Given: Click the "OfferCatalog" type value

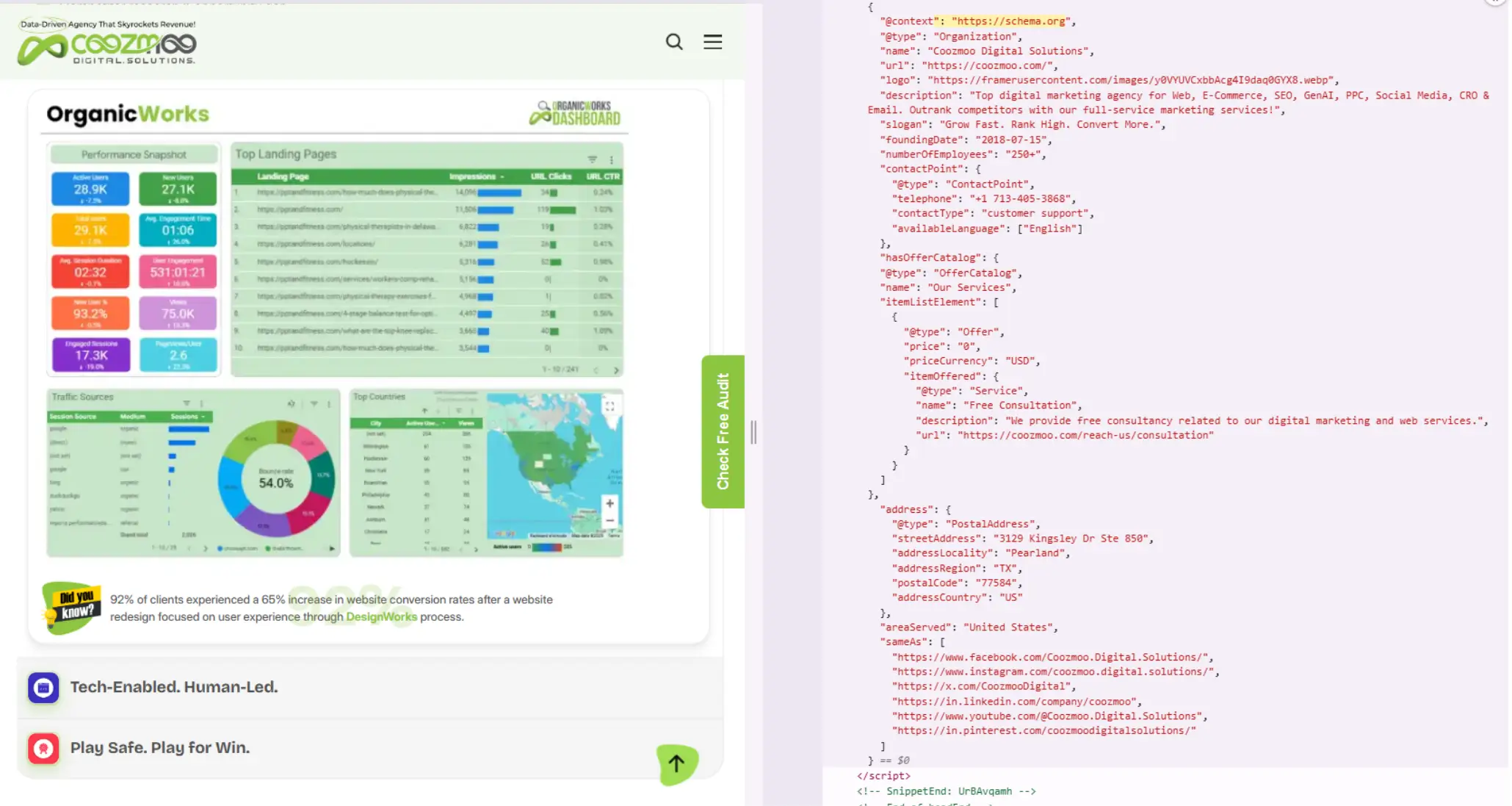Looking at the screenshot, I should 975,273.
